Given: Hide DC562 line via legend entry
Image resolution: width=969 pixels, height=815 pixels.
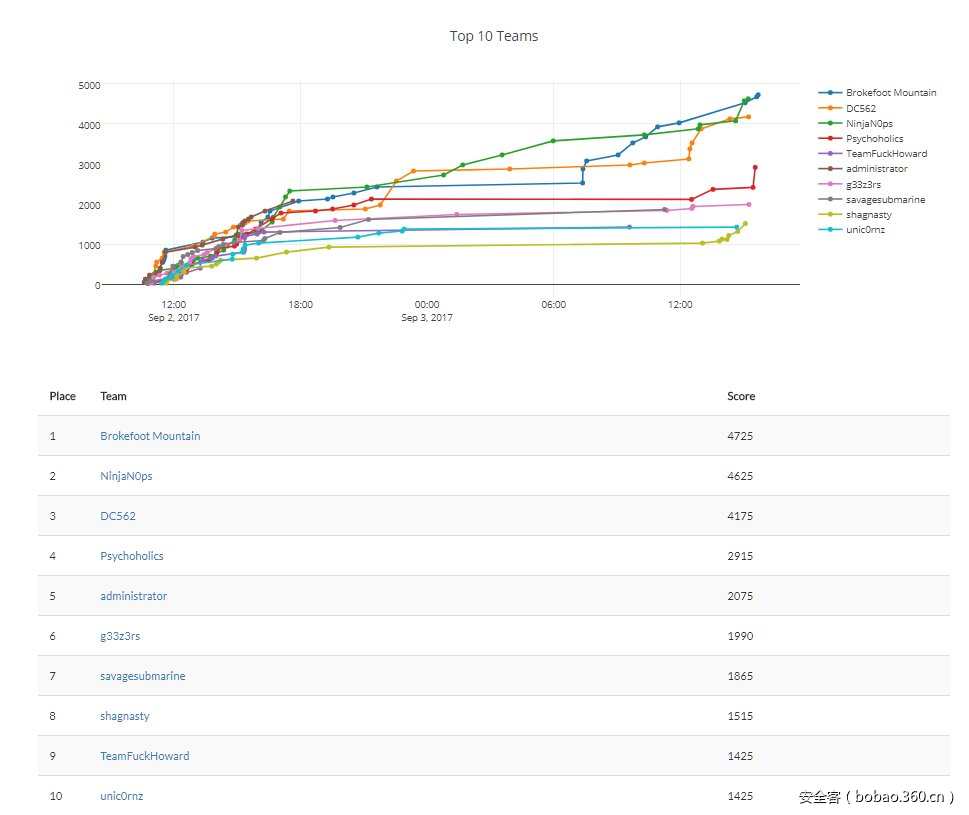Looking at the screenshot, I should [861, 108].
